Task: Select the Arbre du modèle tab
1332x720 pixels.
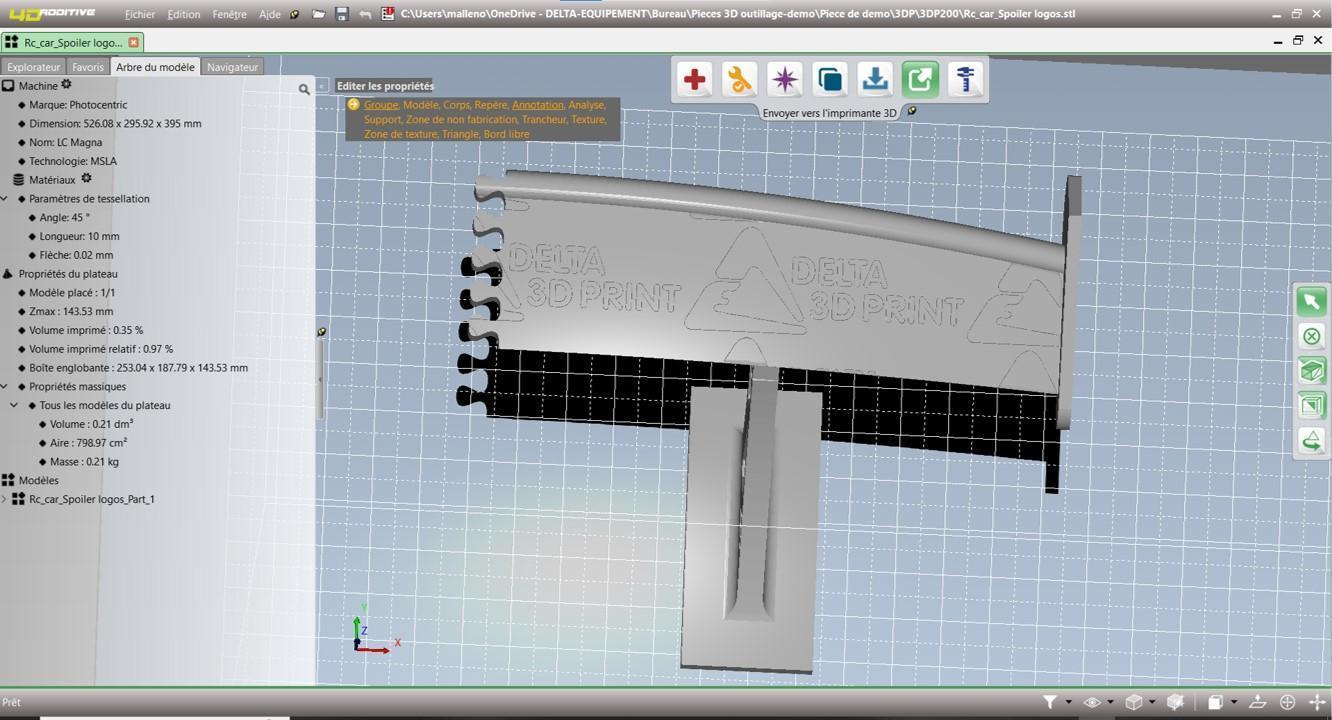Action: click(155, 67)
